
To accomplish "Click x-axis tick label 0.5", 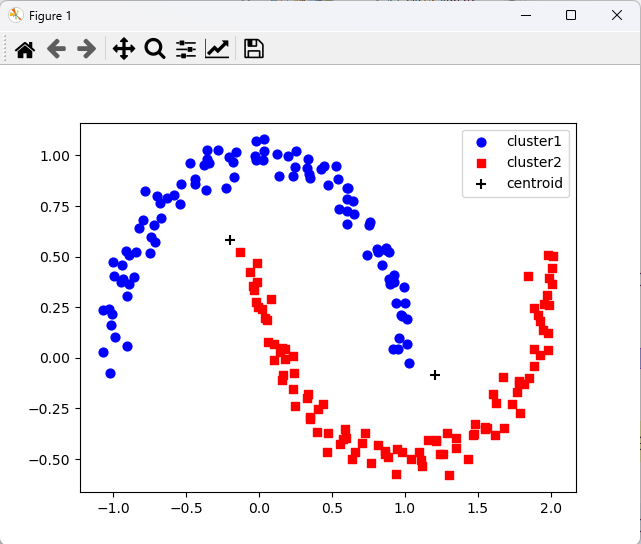I will pos(332,508).
